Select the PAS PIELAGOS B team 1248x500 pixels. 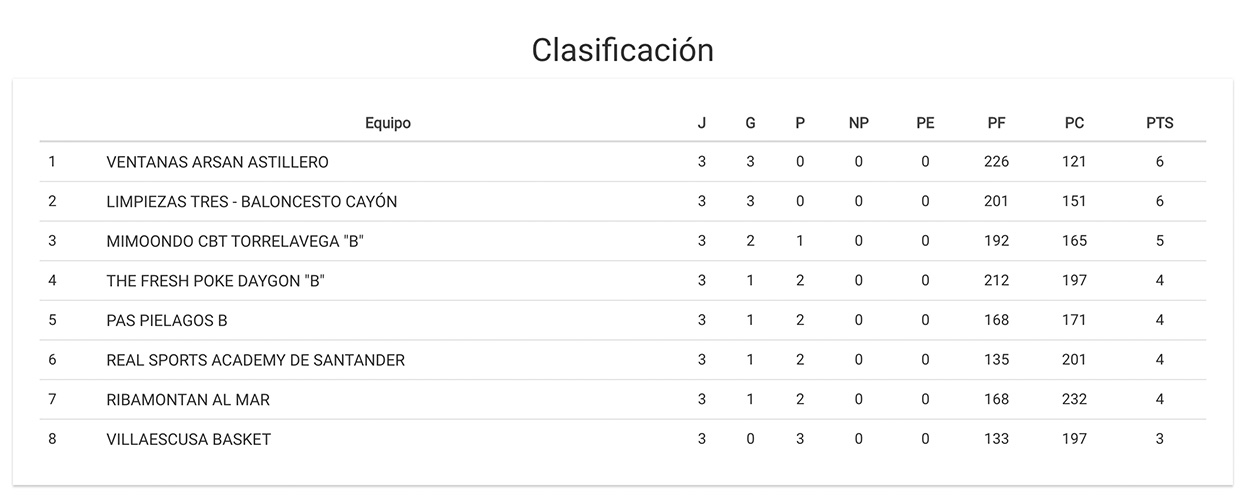pyautogui.click(x=167, y=320)
